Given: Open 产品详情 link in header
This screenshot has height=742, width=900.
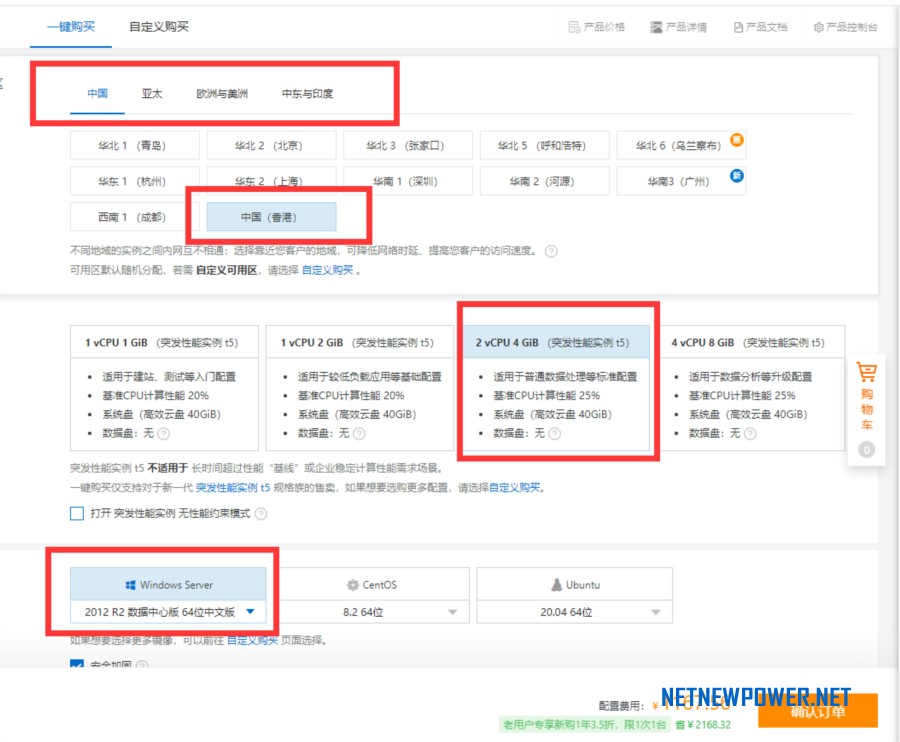Looking at the screenshot, I should (678, 27).
